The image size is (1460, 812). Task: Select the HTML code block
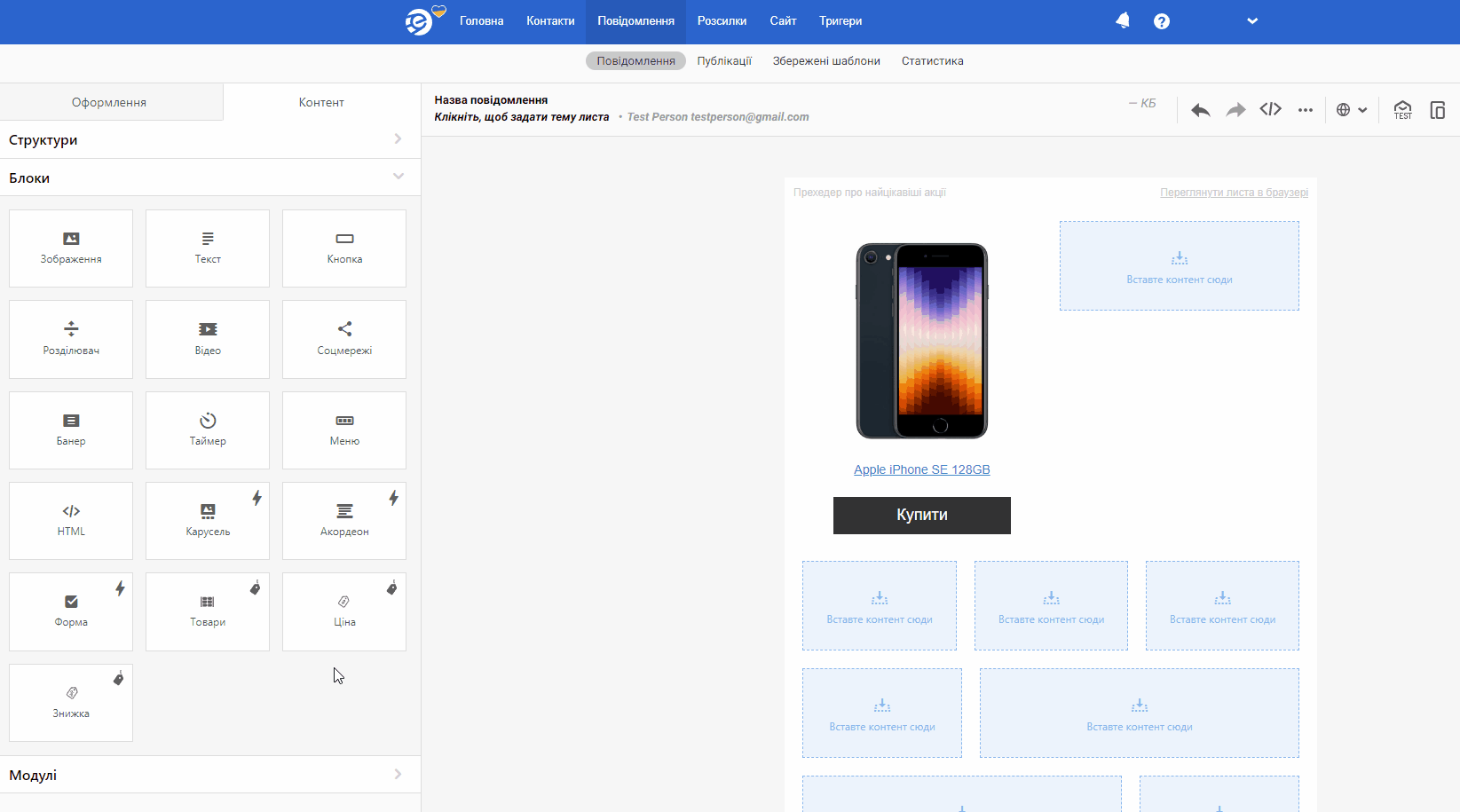coord(71,521)
